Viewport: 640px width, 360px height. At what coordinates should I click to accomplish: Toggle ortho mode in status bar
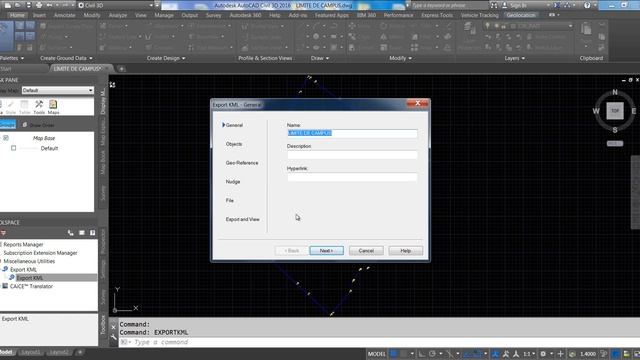421,353
